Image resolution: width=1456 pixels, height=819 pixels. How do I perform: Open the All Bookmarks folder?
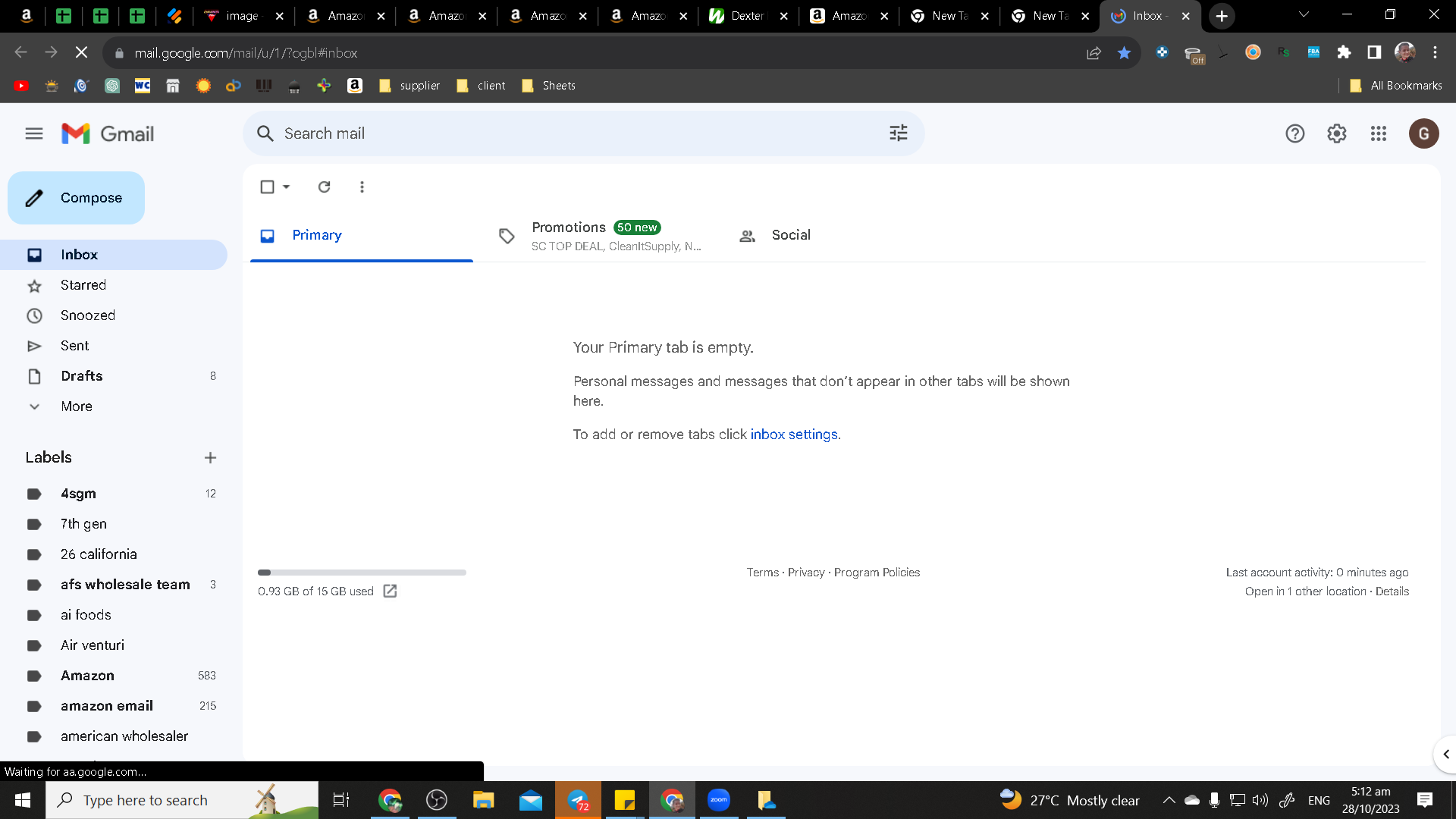(1395, 86)
